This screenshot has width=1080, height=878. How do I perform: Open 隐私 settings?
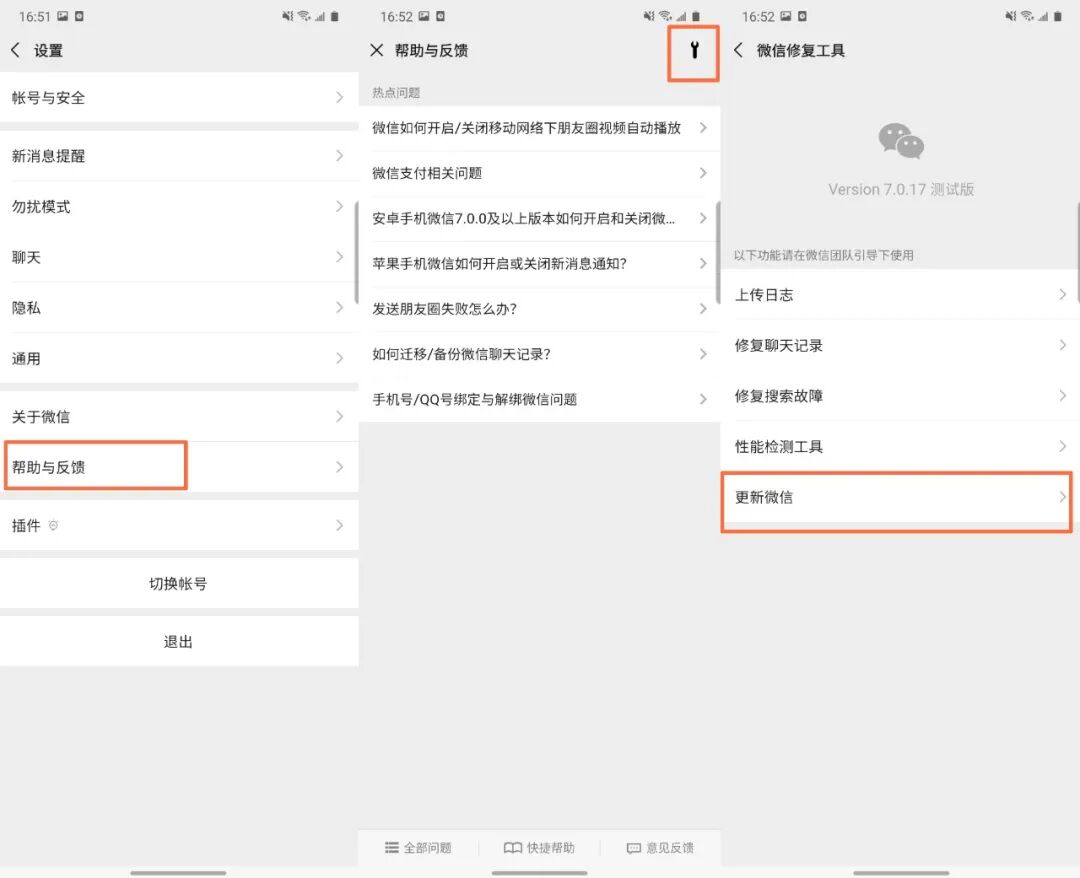[x=179, y=307]
